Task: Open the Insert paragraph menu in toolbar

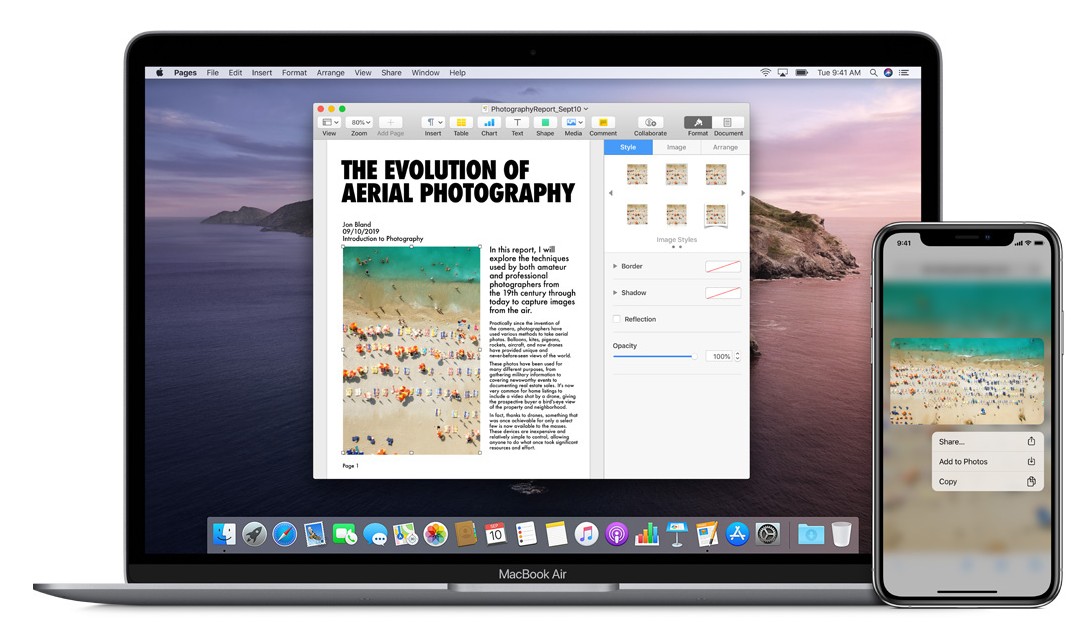Action: (x=433, y=122)
